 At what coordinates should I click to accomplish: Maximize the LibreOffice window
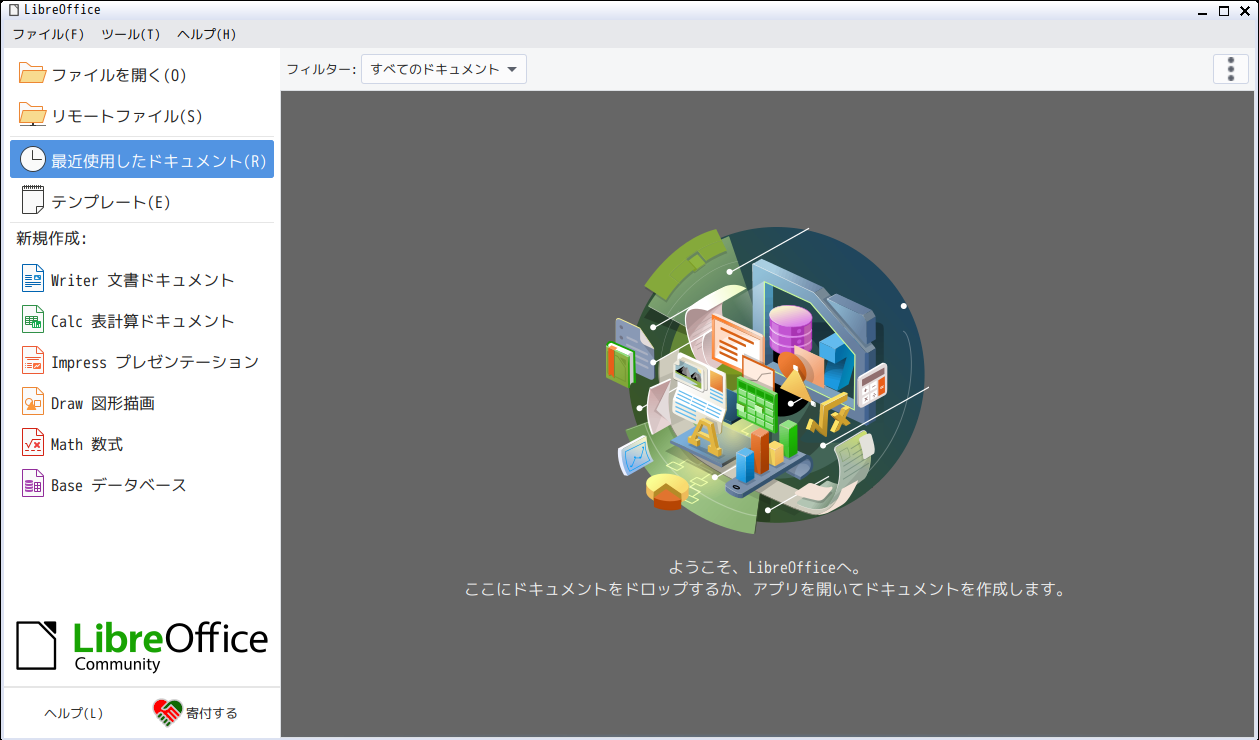coord(1224,10)
